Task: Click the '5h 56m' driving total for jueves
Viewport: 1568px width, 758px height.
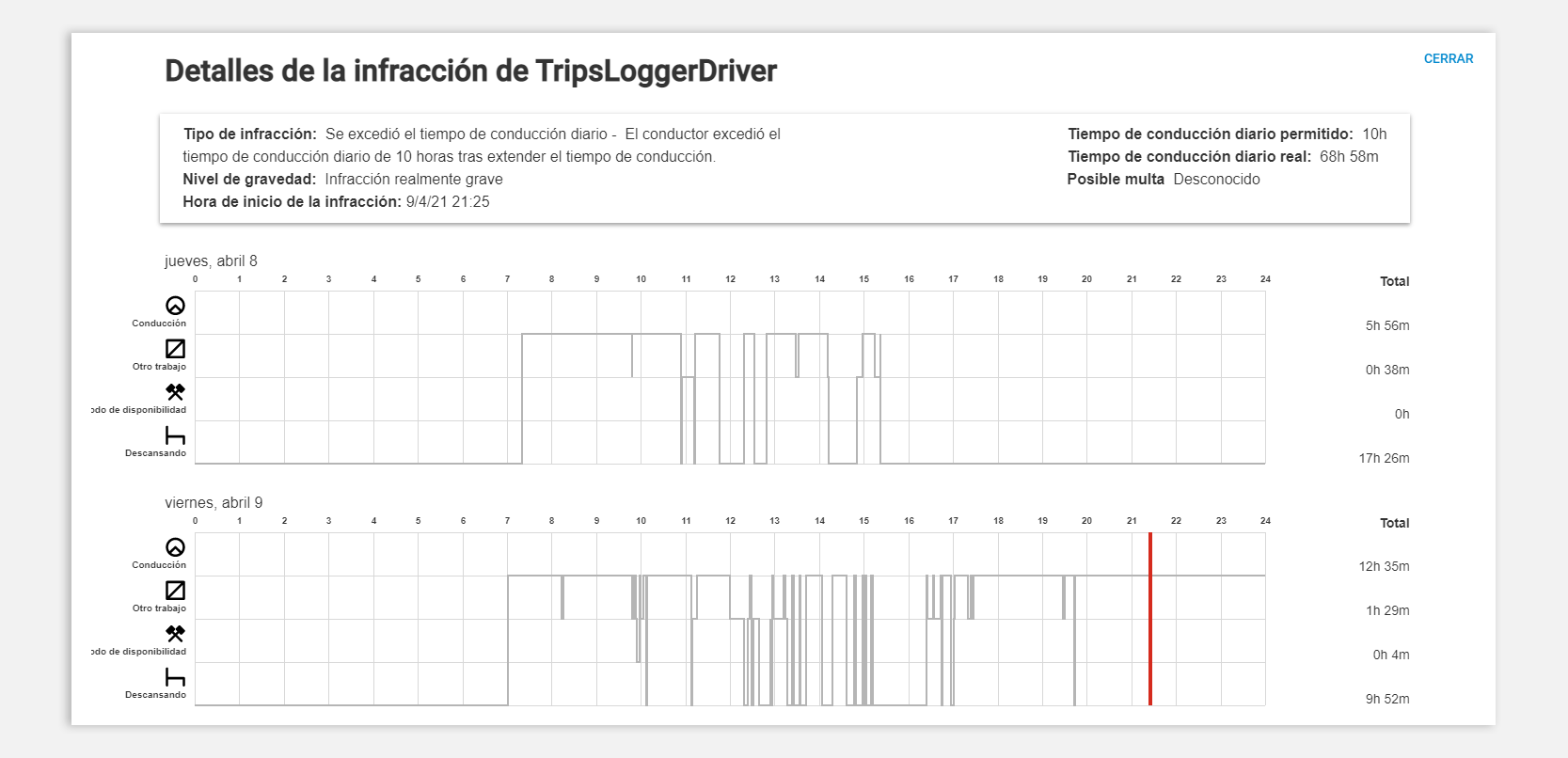Action: pyautogui.click(x=1387, y=325)
